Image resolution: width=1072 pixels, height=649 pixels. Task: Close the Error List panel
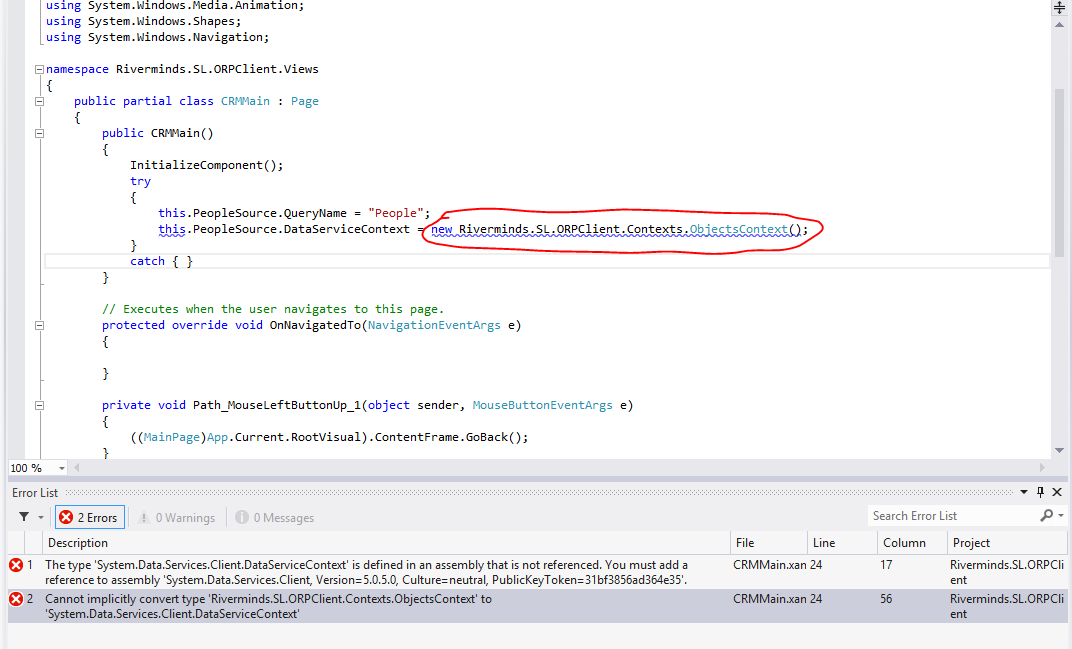coord(1057,492)
